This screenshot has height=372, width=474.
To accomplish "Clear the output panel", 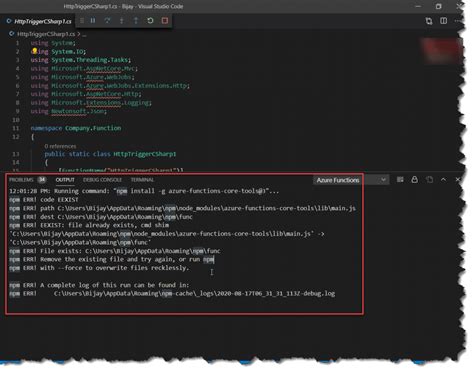I will (x=400, y=180).
